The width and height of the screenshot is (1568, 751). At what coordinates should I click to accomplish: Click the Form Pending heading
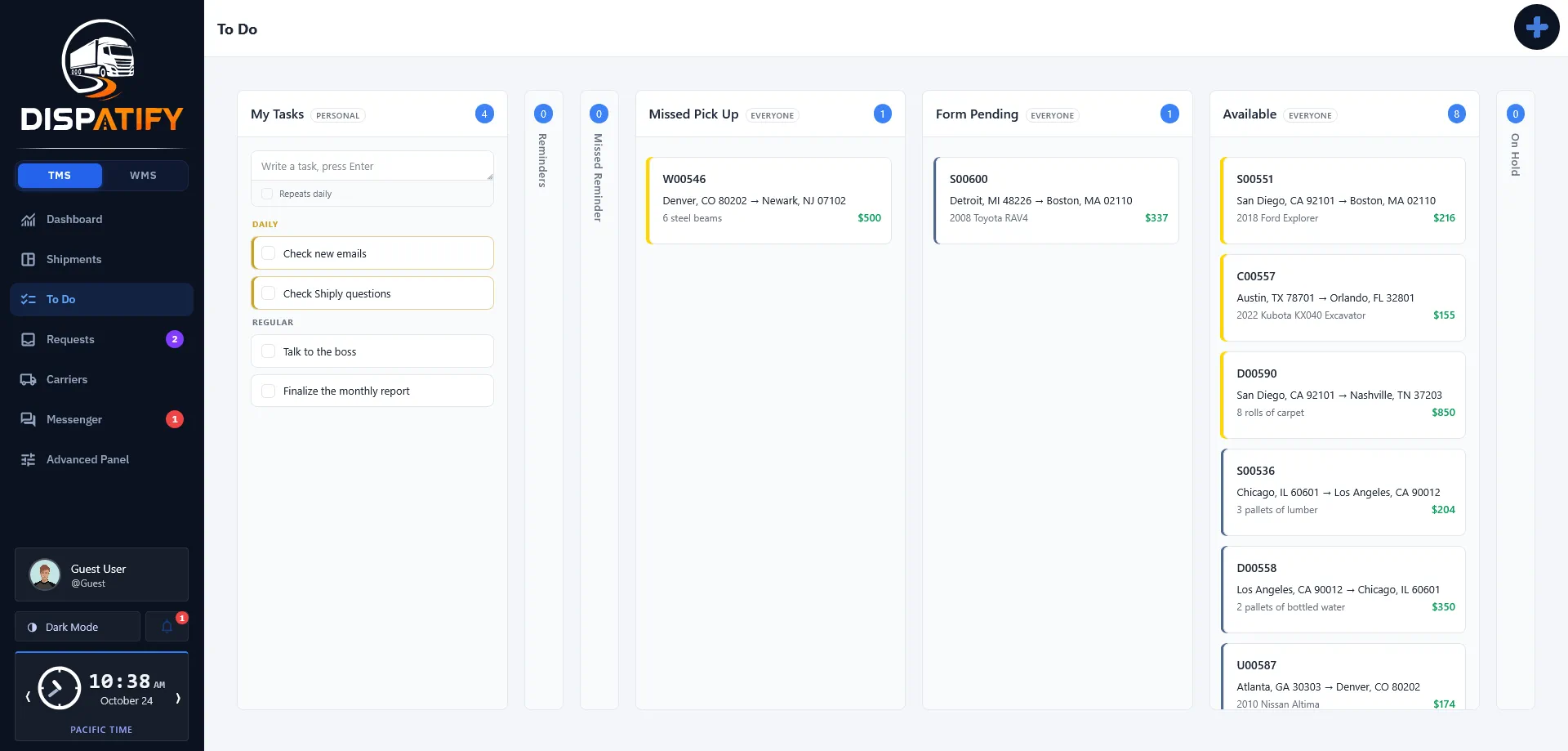point(977,114)
